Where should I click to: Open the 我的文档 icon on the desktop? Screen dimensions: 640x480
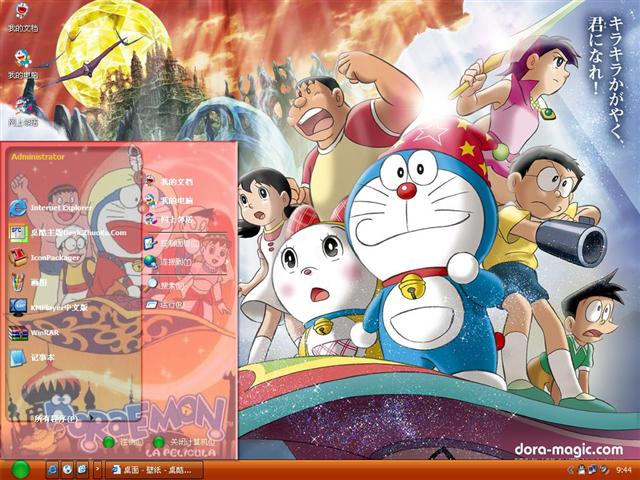pos(22,17)
